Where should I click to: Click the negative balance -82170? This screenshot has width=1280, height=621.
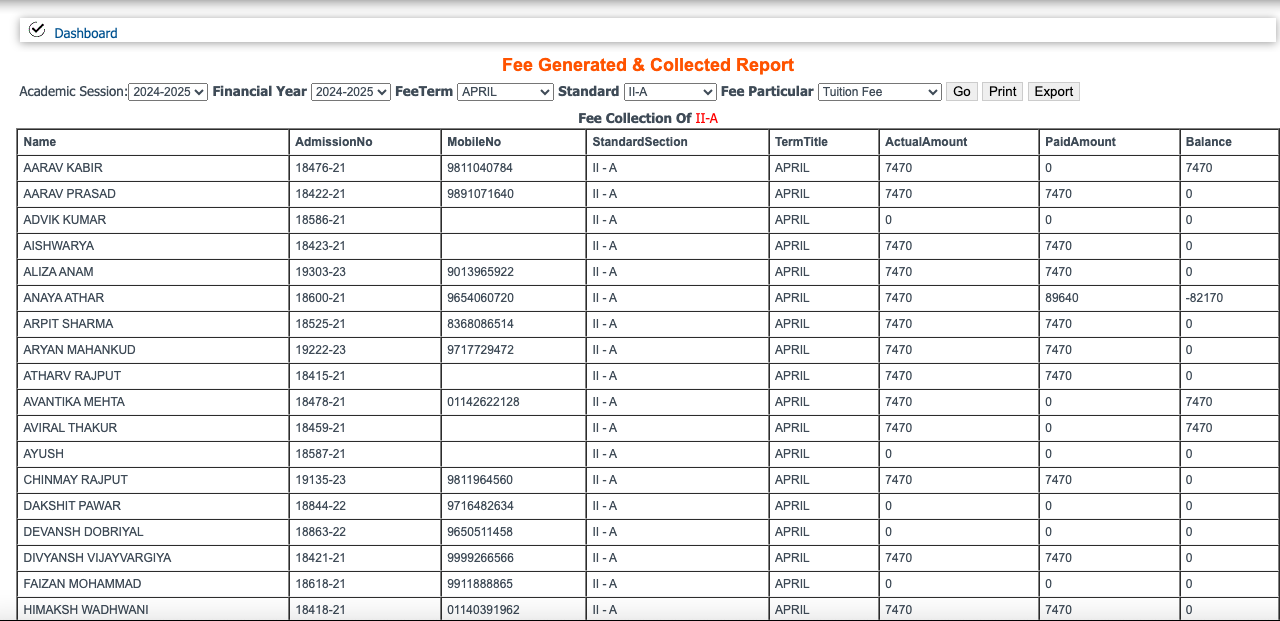pyautogui.click(x=1204, y=298)
